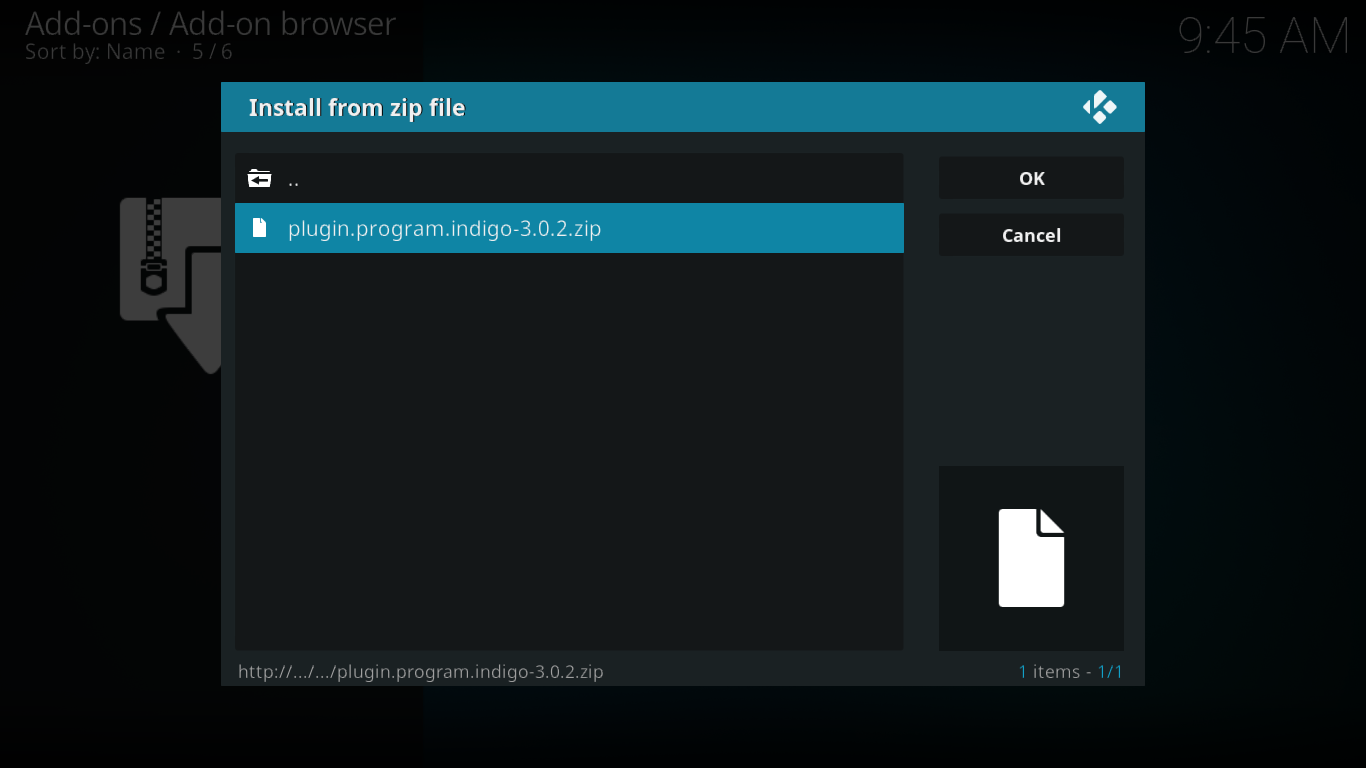Click the "Install from zip file" title bar
This screenshot has width=1366, height=768.
[x=356, y=107]
